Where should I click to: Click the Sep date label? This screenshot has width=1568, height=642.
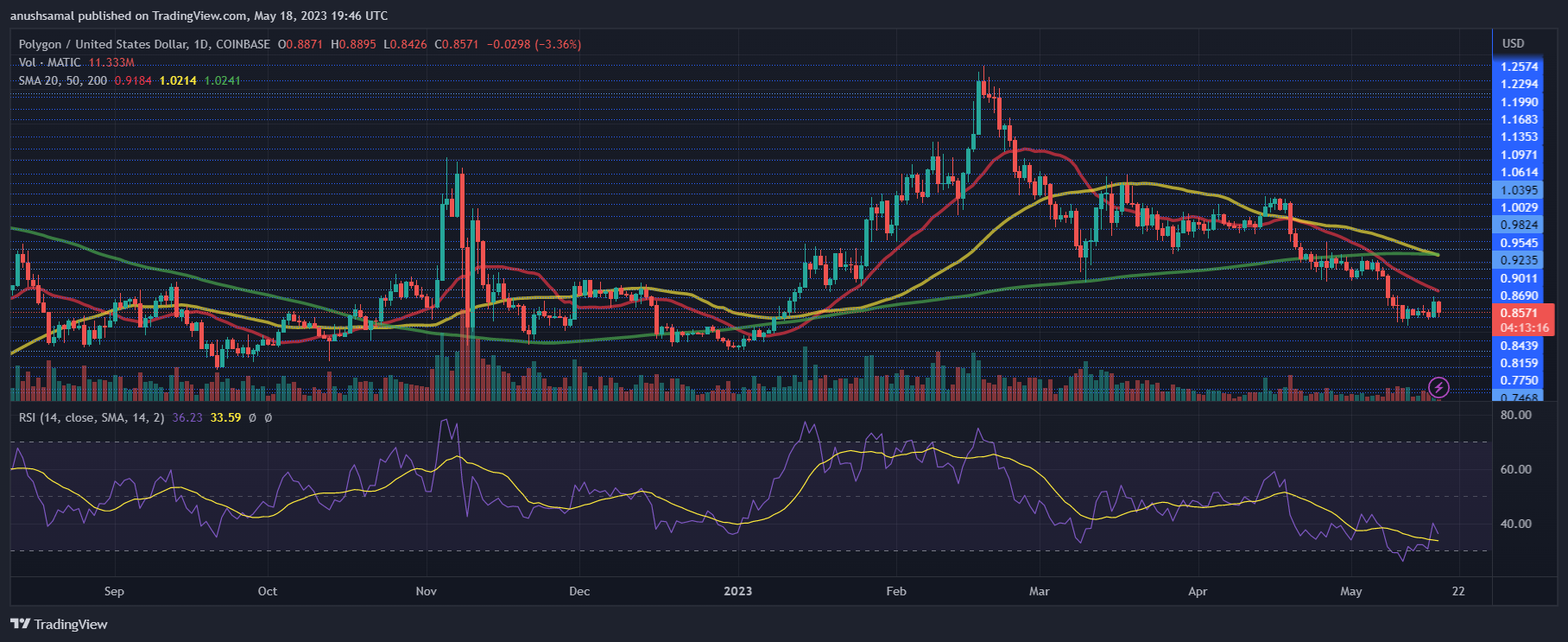coord(114,591)
